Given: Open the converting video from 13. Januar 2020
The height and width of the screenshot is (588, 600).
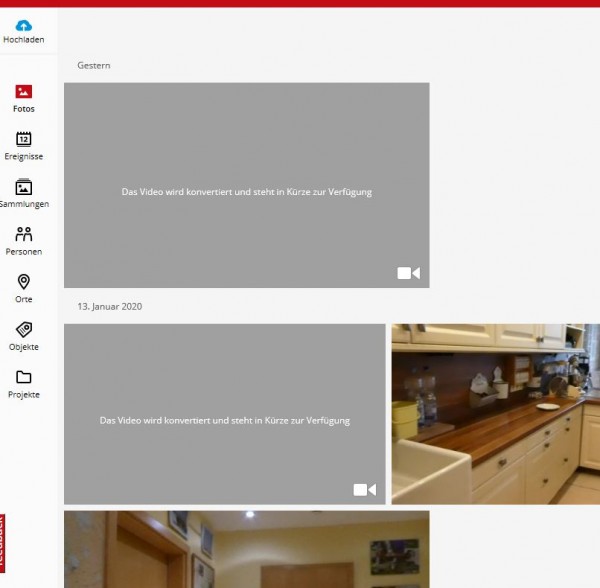Looking at the screenshot, I should pos(225,414).
